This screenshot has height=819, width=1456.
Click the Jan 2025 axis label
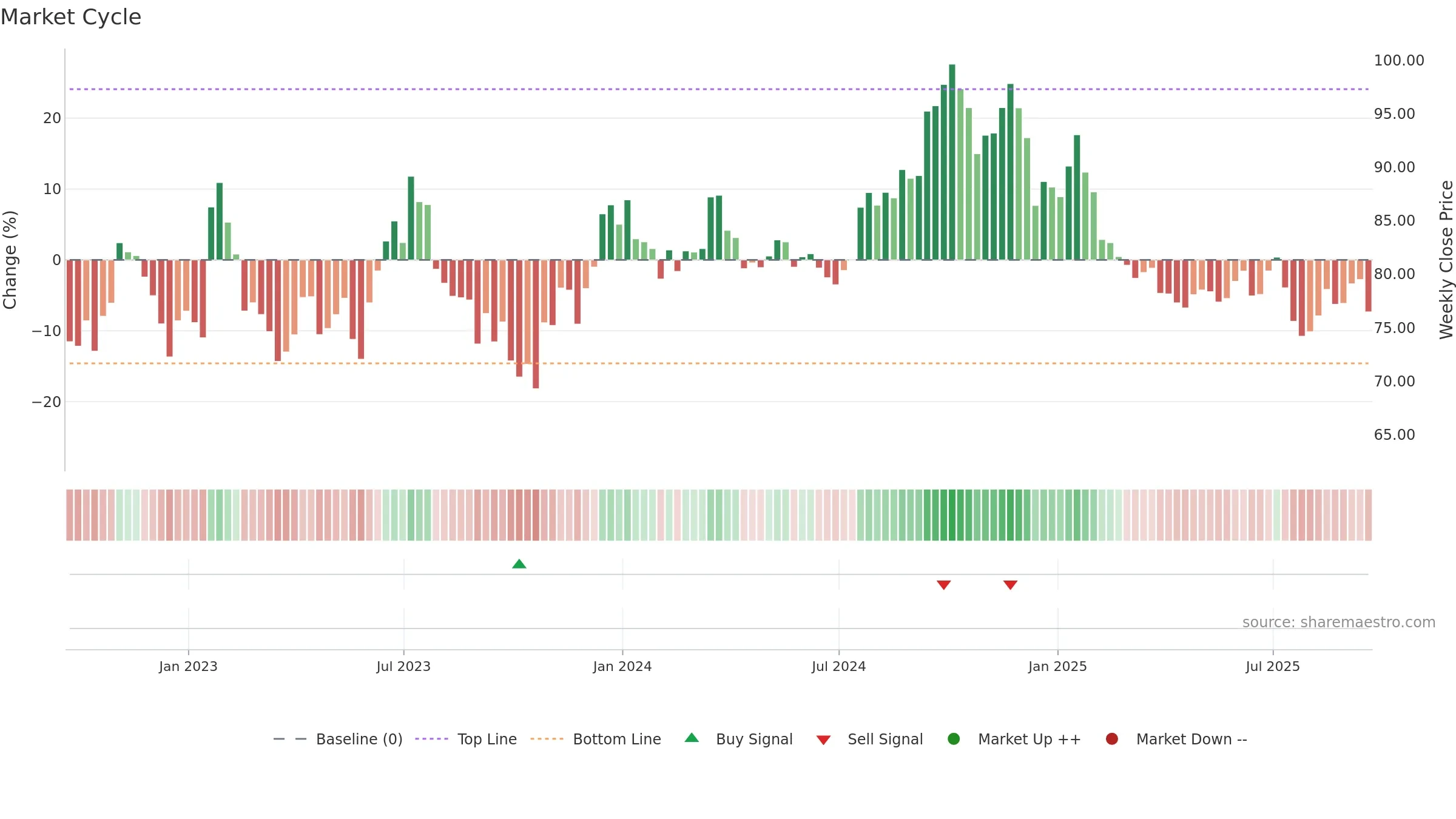(x=1057, y=667)
